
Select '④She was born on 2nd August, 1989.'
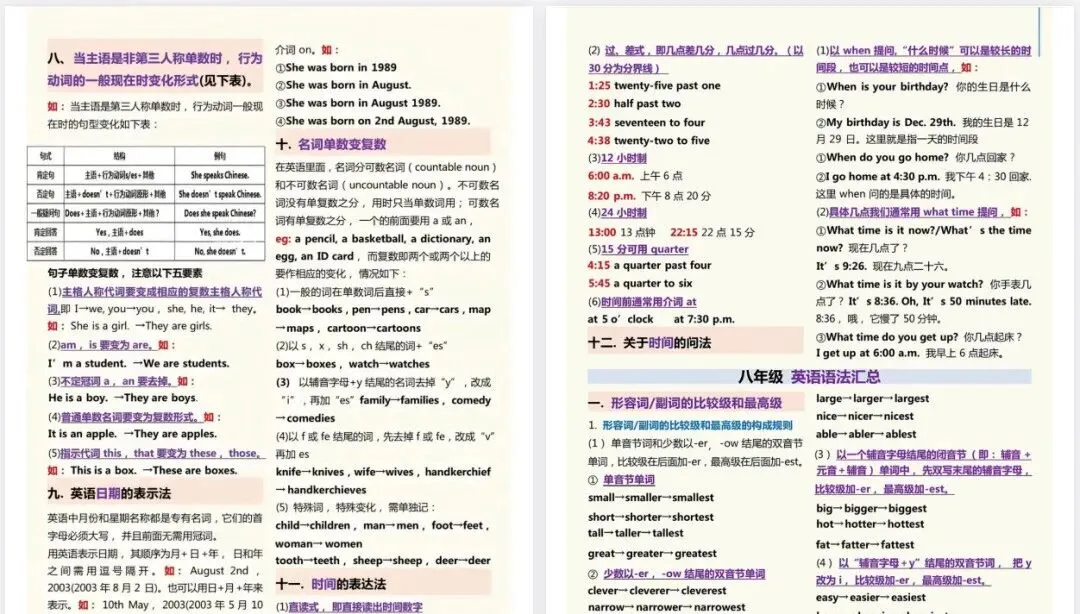coord(373,121)
